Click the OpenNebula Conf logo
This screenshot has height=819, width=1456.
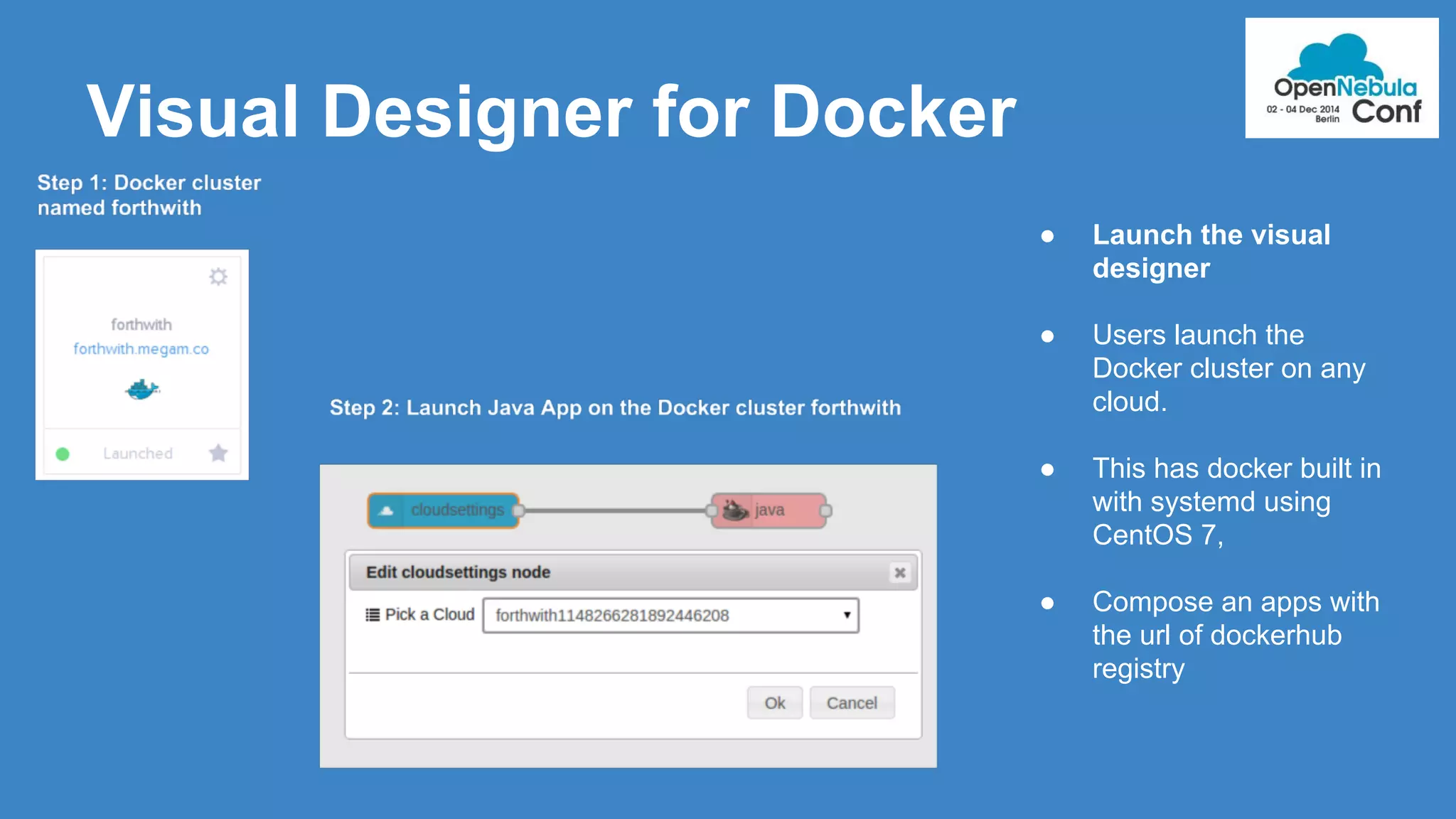tap(1342, 78)
